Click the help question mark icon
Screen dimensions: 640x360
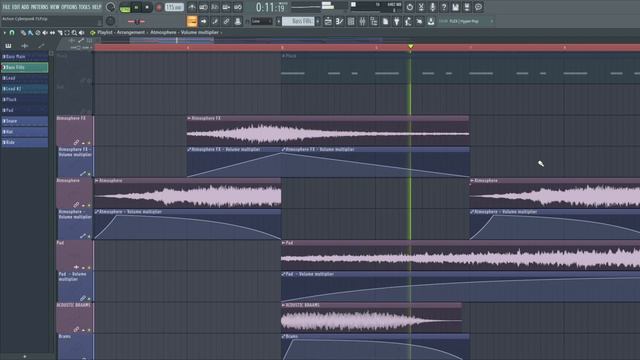pos(444,7)
